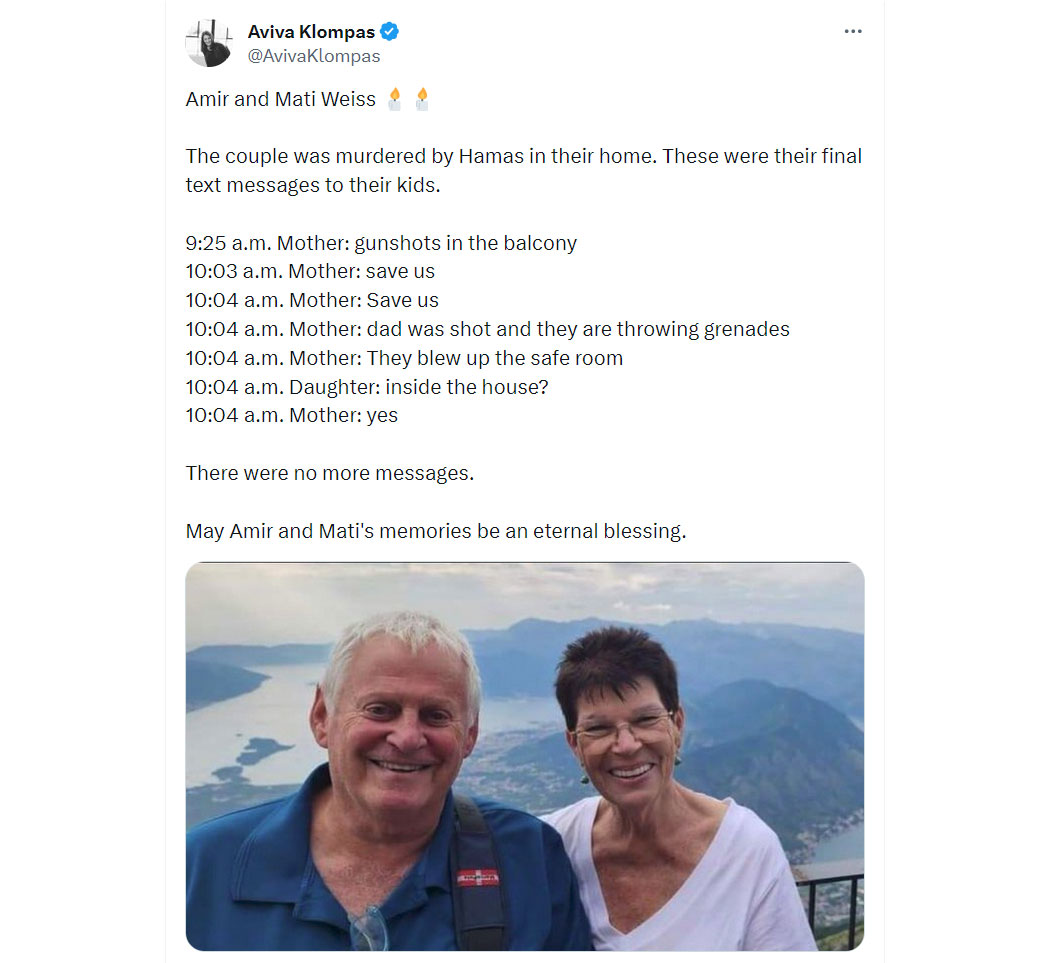Click the 'couple was murdered by Hamas' paragraph
The height and width of the screenshot is (963, 1050).
(x=524, y=171)
